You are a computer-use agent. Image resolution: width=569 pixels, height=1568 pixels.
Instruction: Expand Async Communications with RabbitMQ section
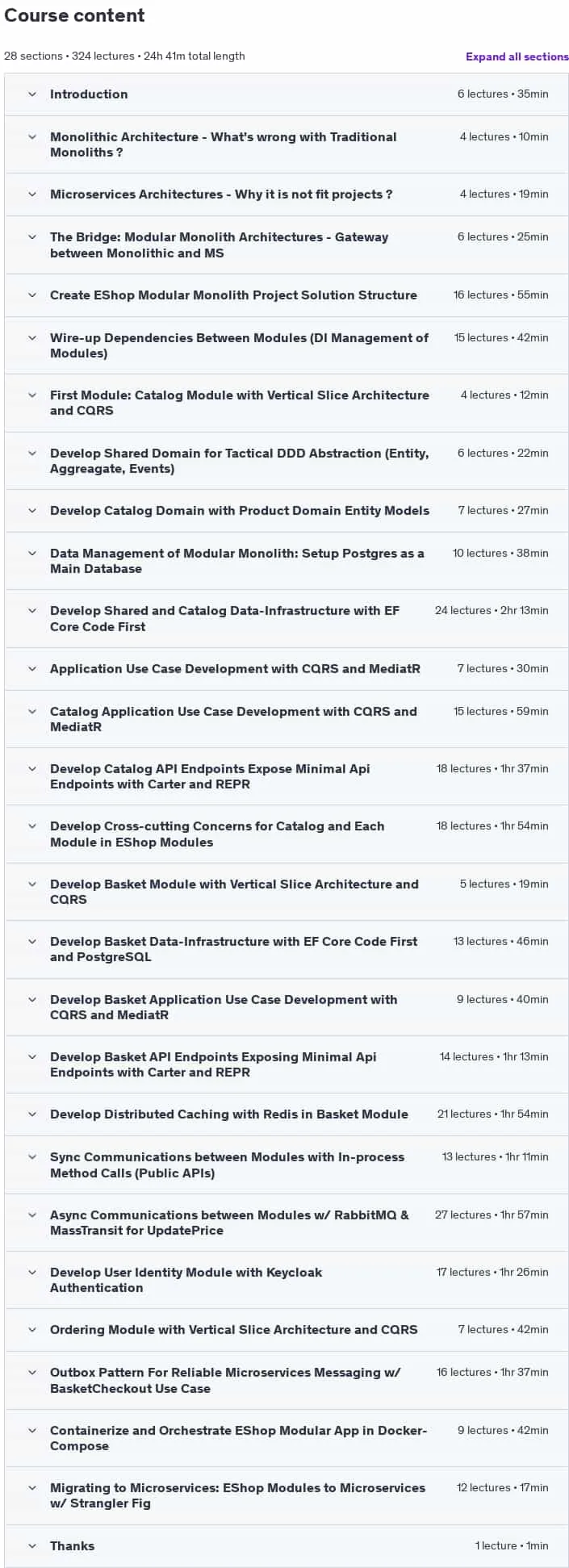[x=229, y=1223]
